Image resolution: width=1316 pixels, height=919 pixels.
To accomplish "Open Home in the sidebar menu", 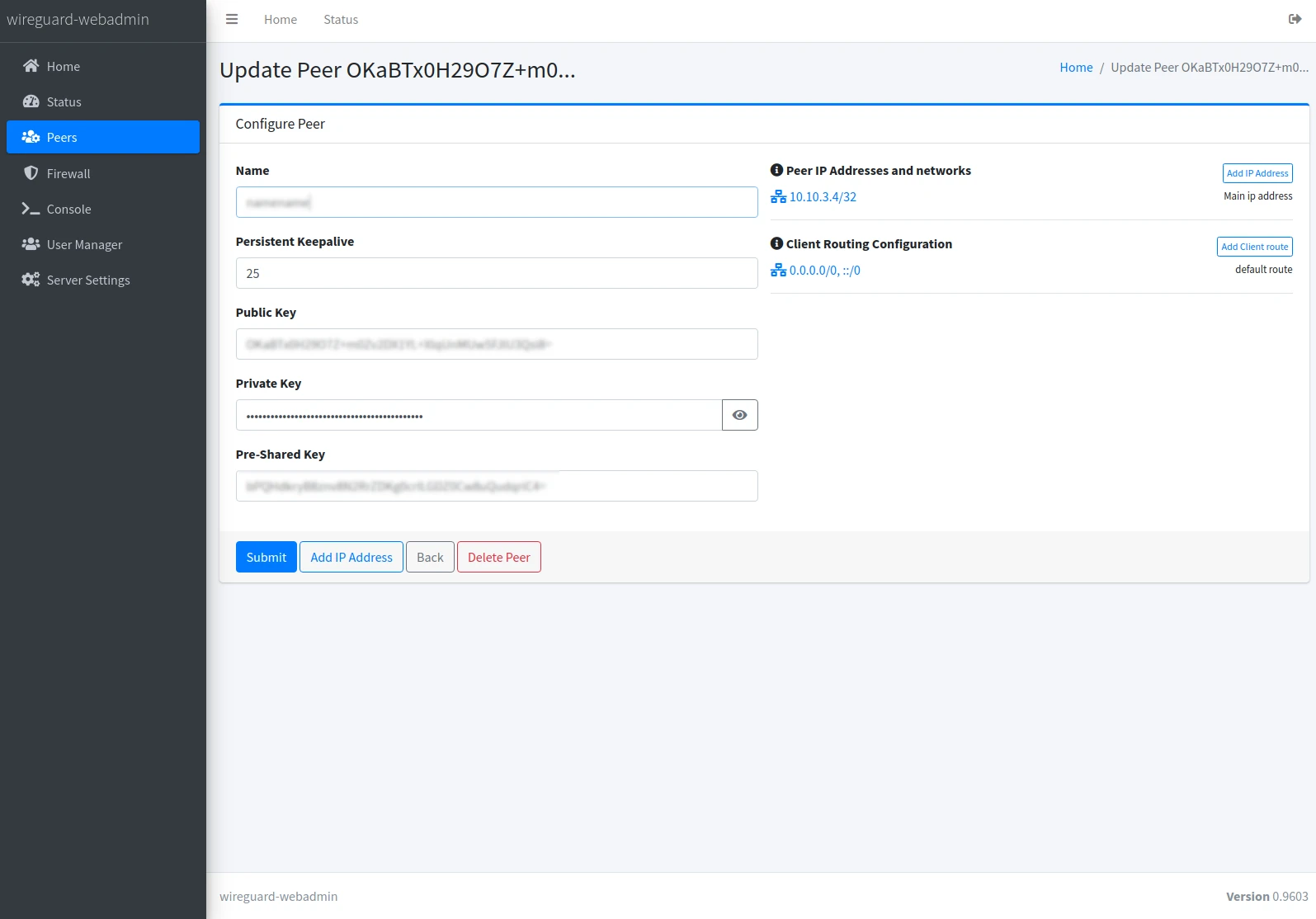I will [x=103, y=66].
